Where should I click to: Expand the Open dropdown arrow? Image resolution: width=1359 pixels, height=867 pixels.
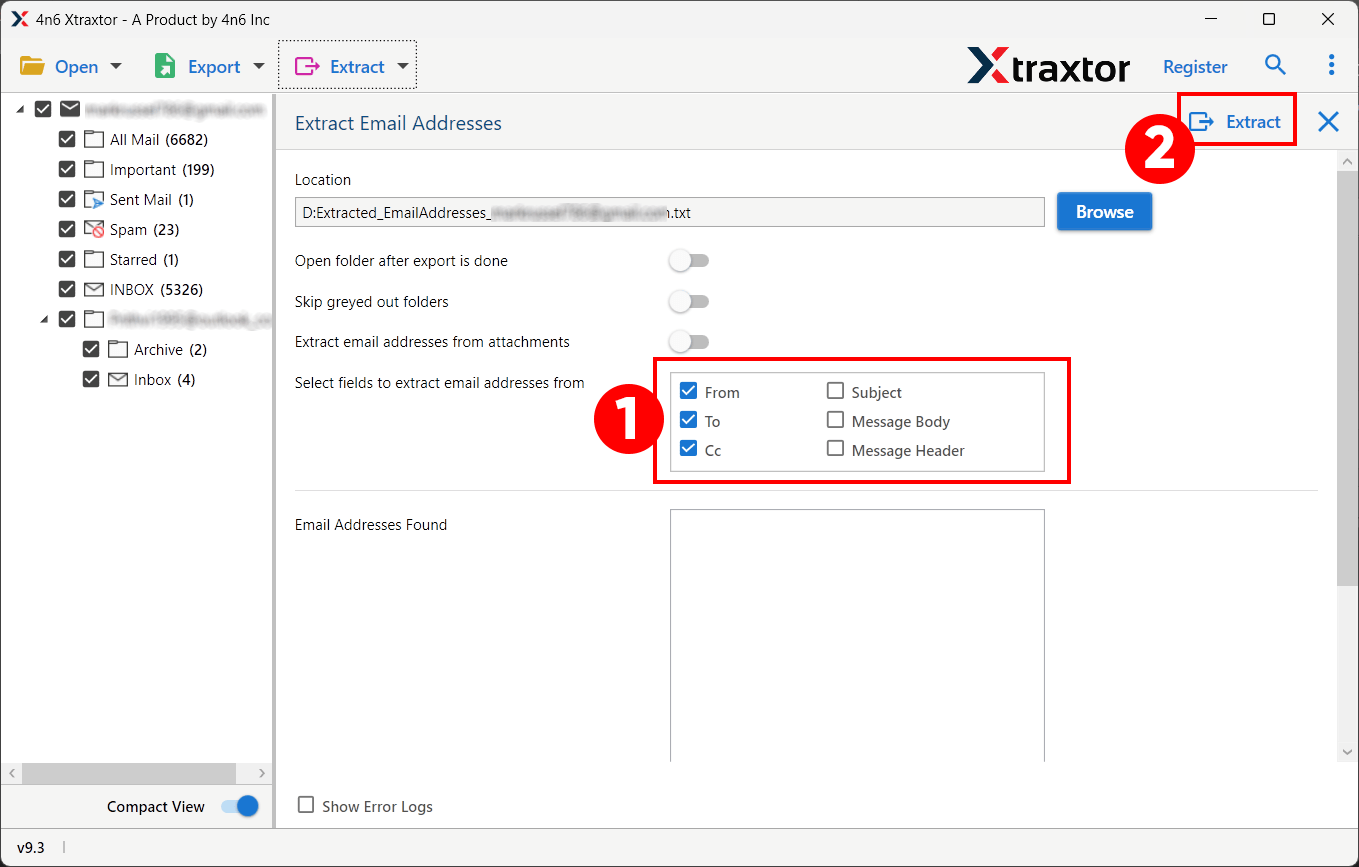click(x=115, y=67)
